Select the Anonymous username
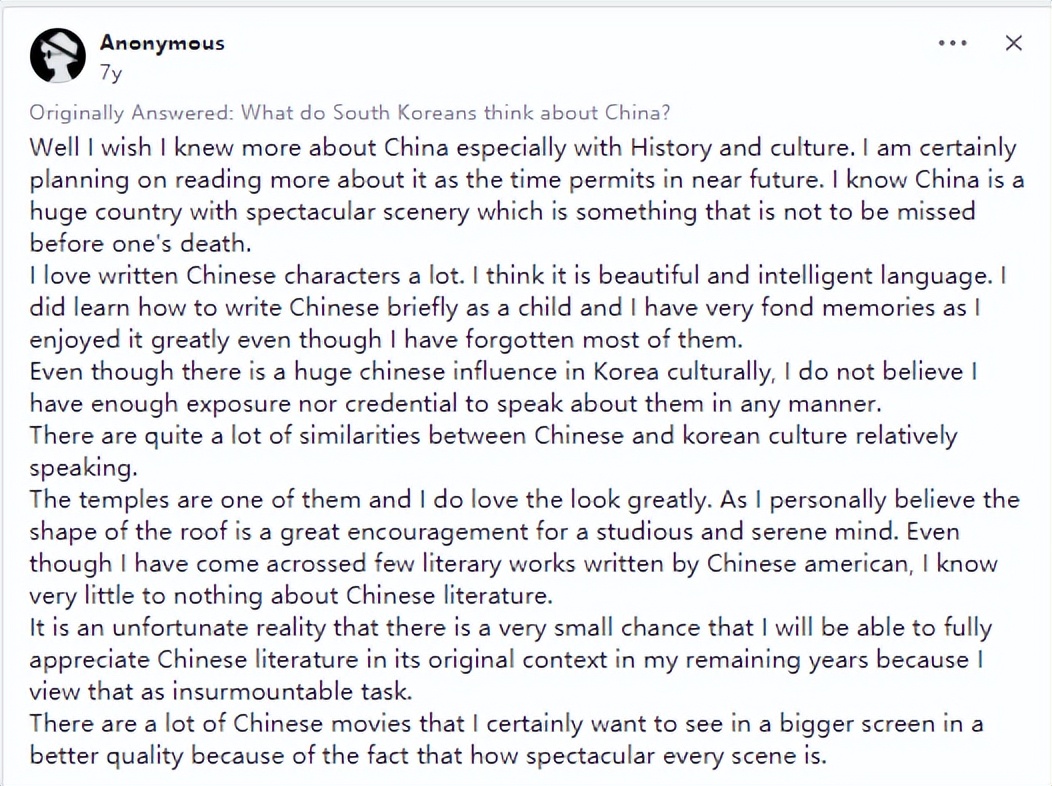 (x=161, y=42)
